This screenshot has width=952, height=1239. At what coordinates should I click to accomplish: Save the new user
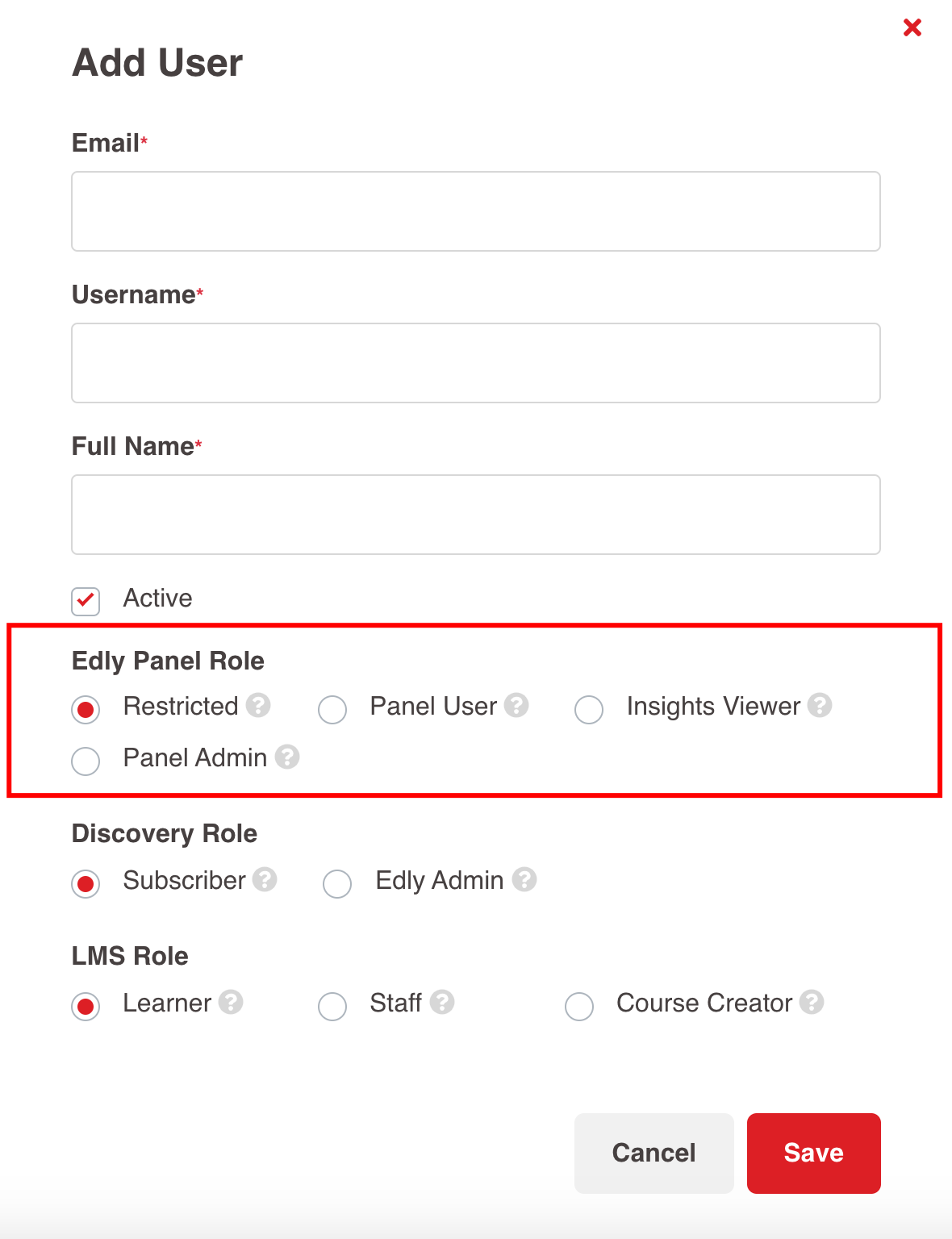tap(812, 1153)
